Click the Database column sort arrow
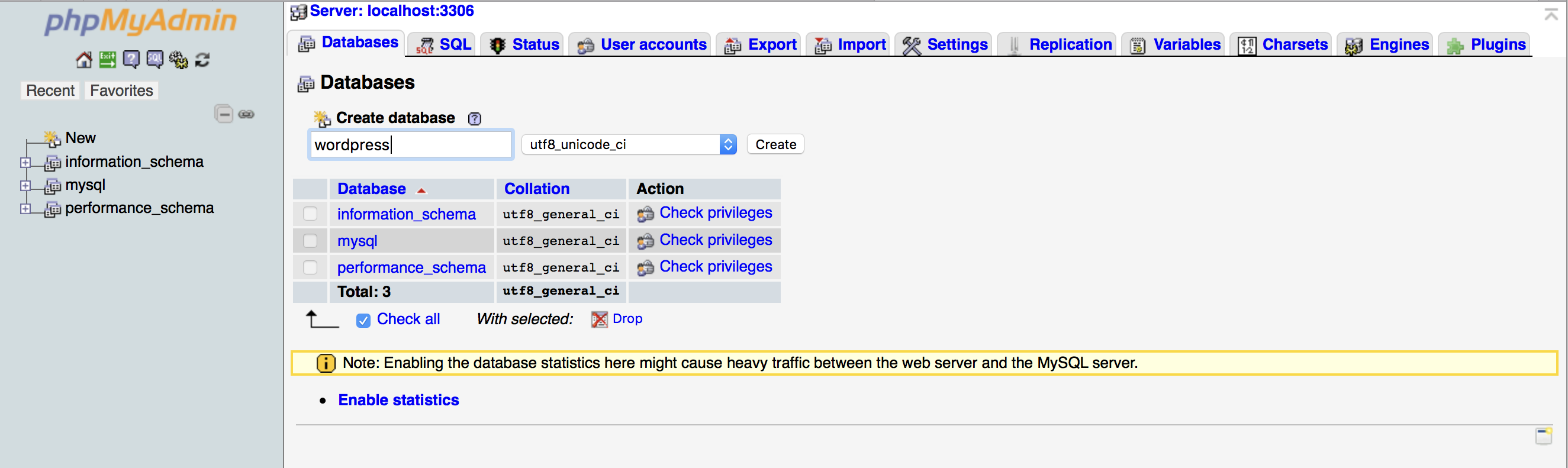 421,191
